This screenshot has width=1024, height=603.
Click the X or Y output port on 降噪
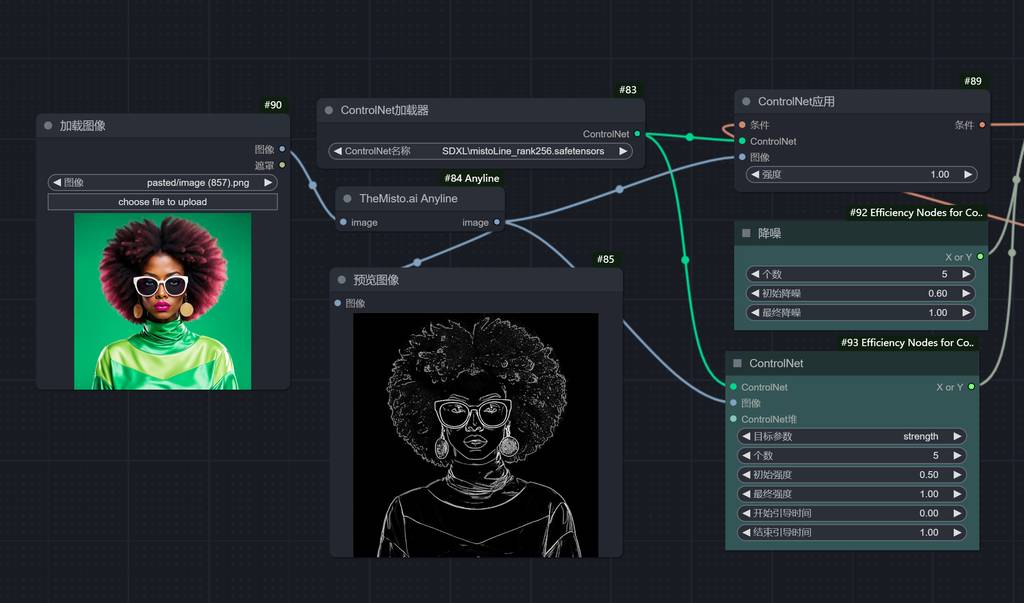(x=979, y=257)
